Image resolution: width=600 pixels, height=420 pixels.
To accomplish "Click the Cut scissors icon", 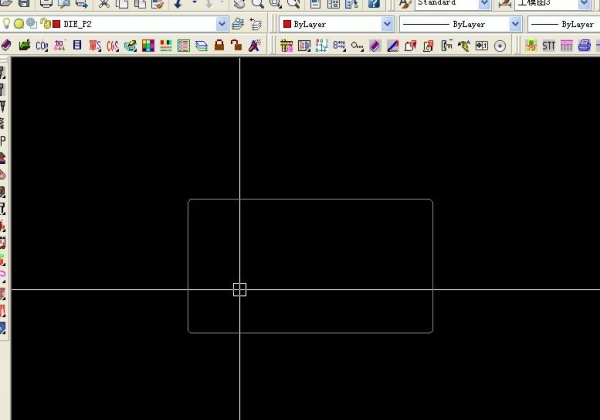I will point(104,3).
